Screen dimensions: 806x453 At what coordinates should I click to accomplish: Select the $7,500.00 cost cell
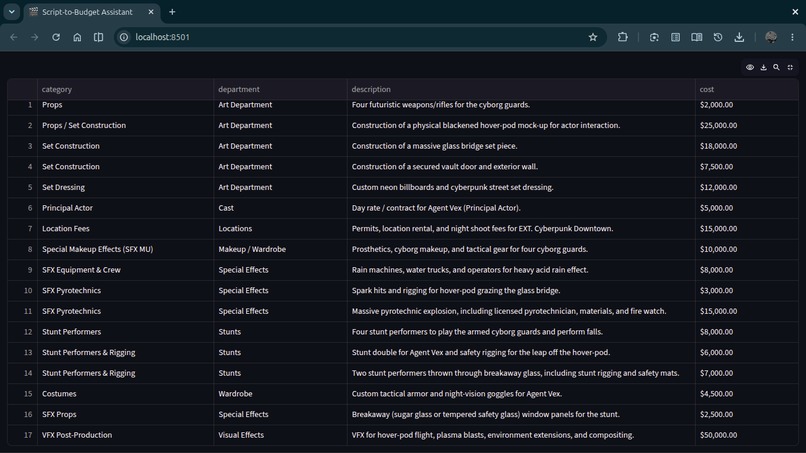(x=746, y=167)
